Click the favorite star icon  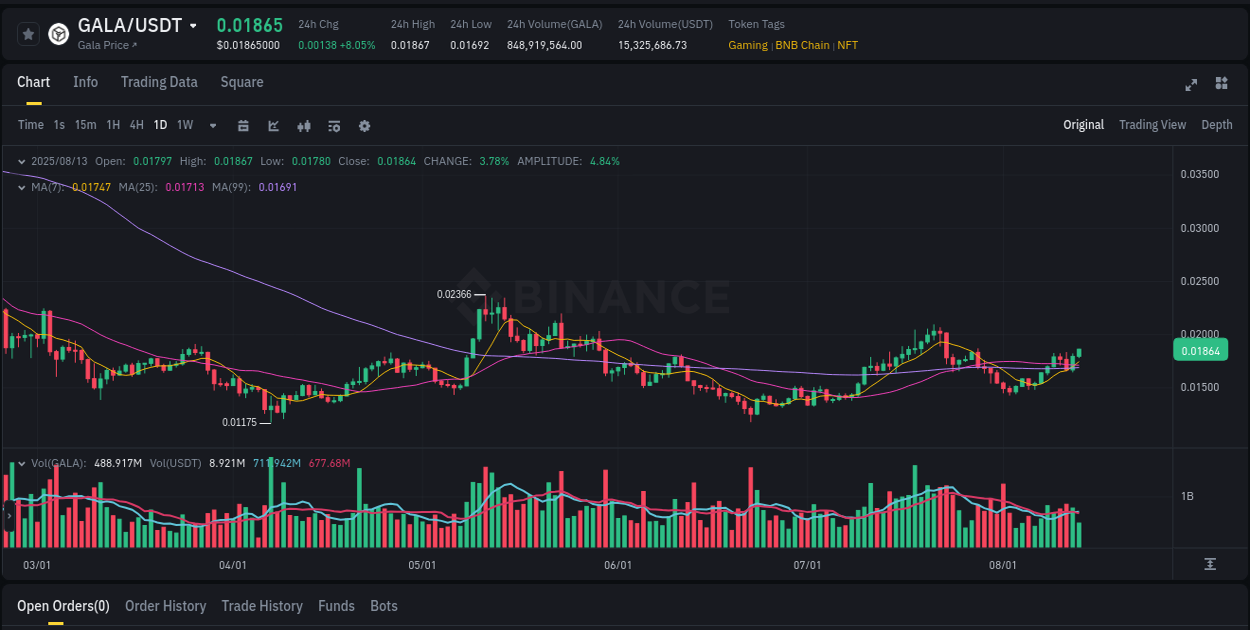(28, 33)
